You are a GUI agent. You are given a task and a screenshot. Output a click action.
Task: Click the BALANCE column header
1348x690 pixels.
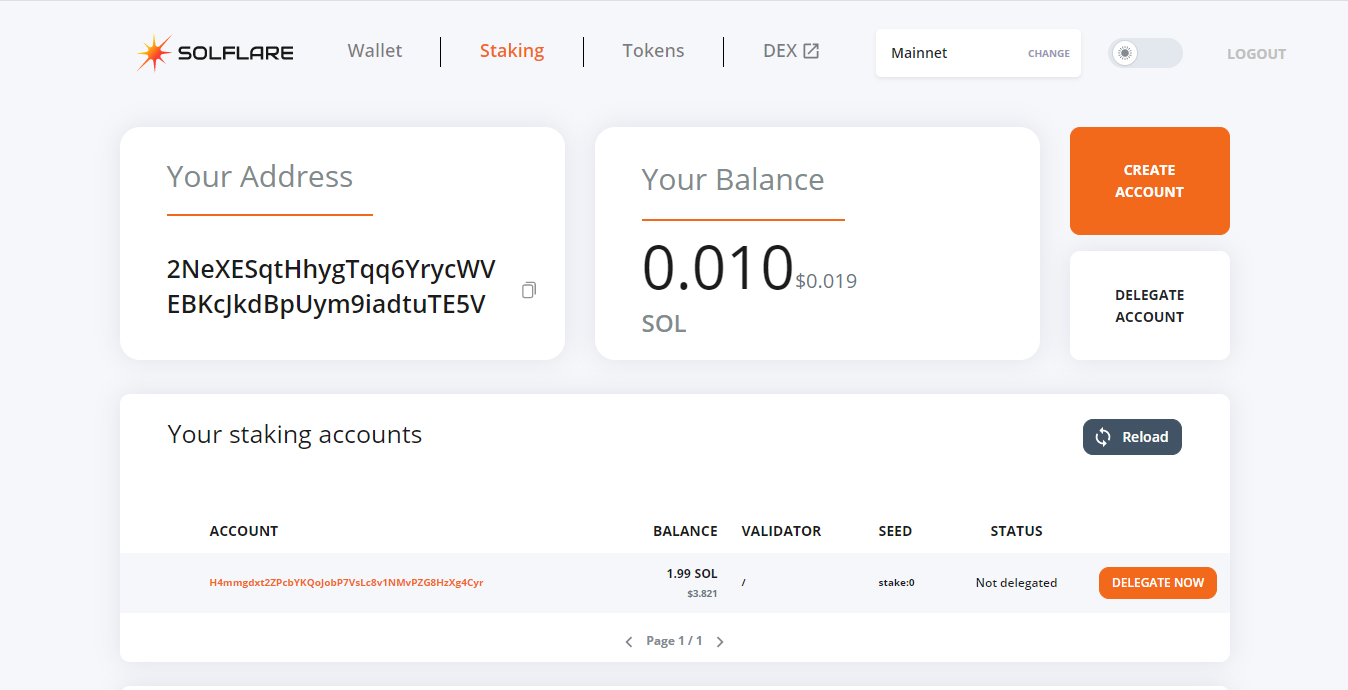[x=685, y=531]
